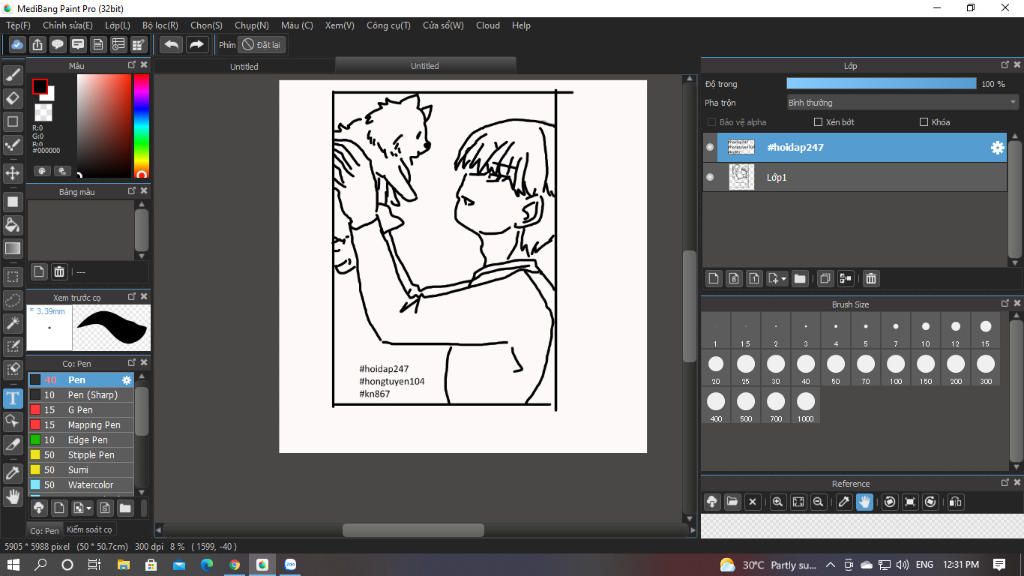
Task: Open the add-brush dropdown in brush panel
Action: pos(89,508)
